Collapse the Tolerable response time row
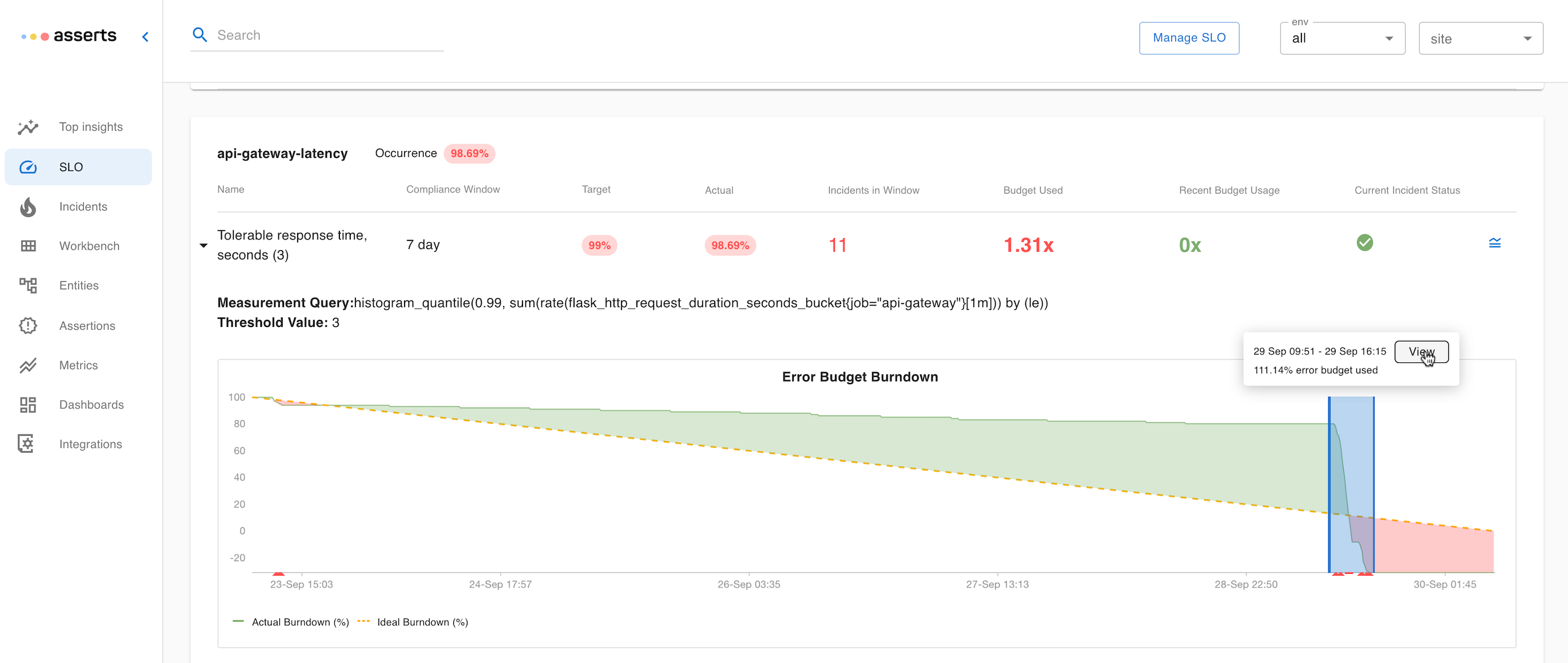 [204, 246]
